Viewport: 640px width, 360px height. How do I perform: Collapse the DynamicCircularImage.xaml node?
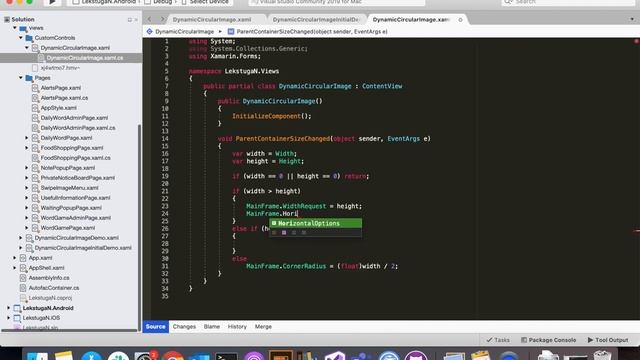pyautogui.click(x=27, y=48)
